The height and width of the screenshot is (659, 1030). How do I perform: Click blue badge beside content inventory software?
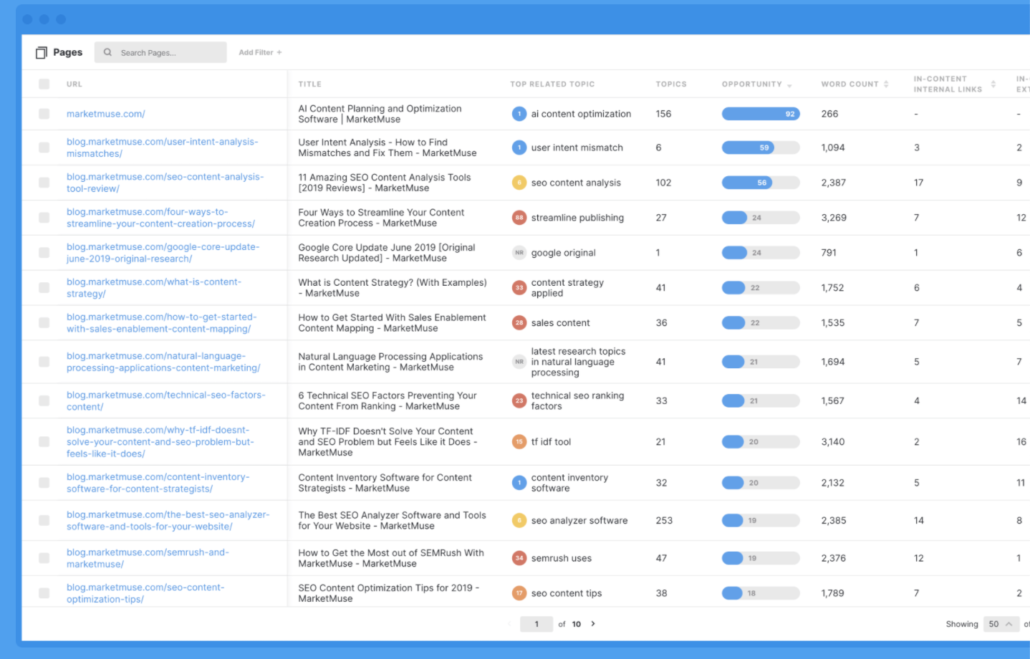click(519, 483)
